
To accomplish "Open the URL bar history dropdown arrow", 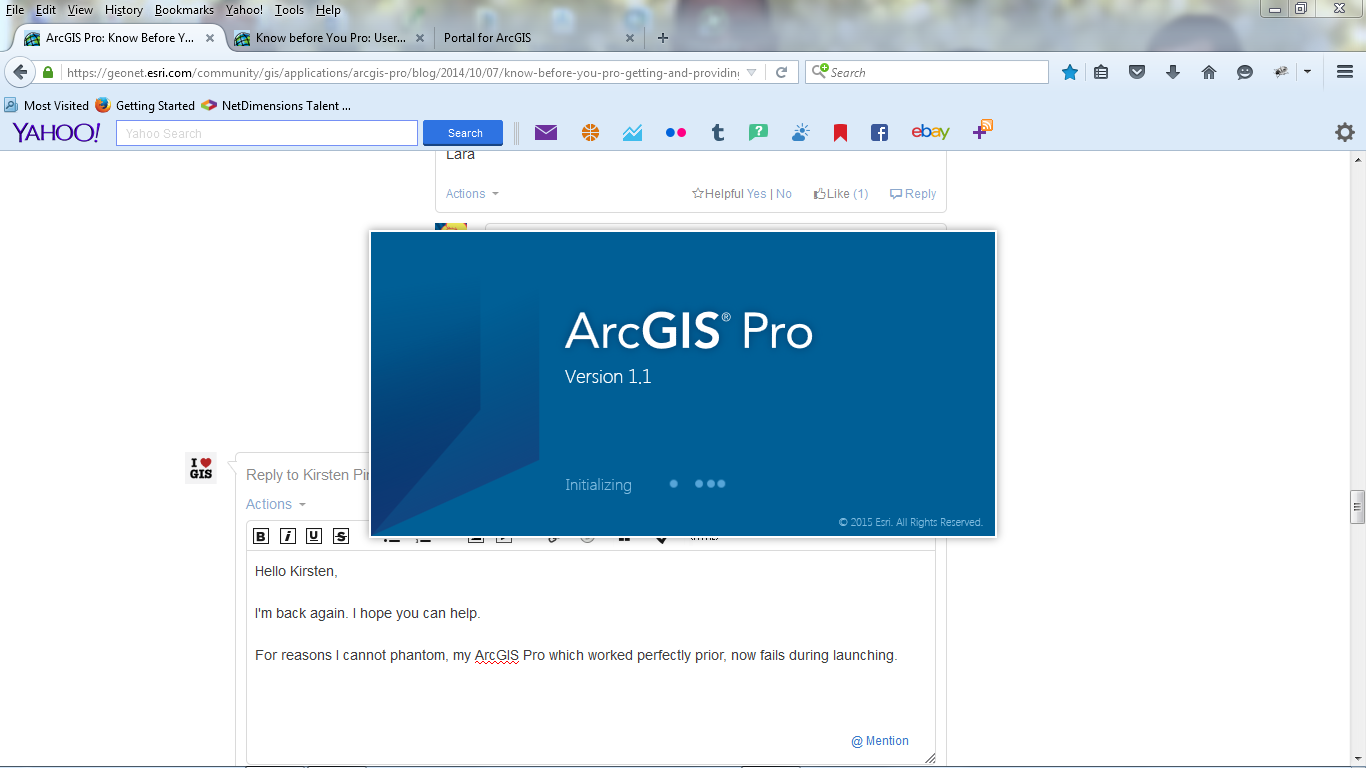I will click(x=752, y=72).
